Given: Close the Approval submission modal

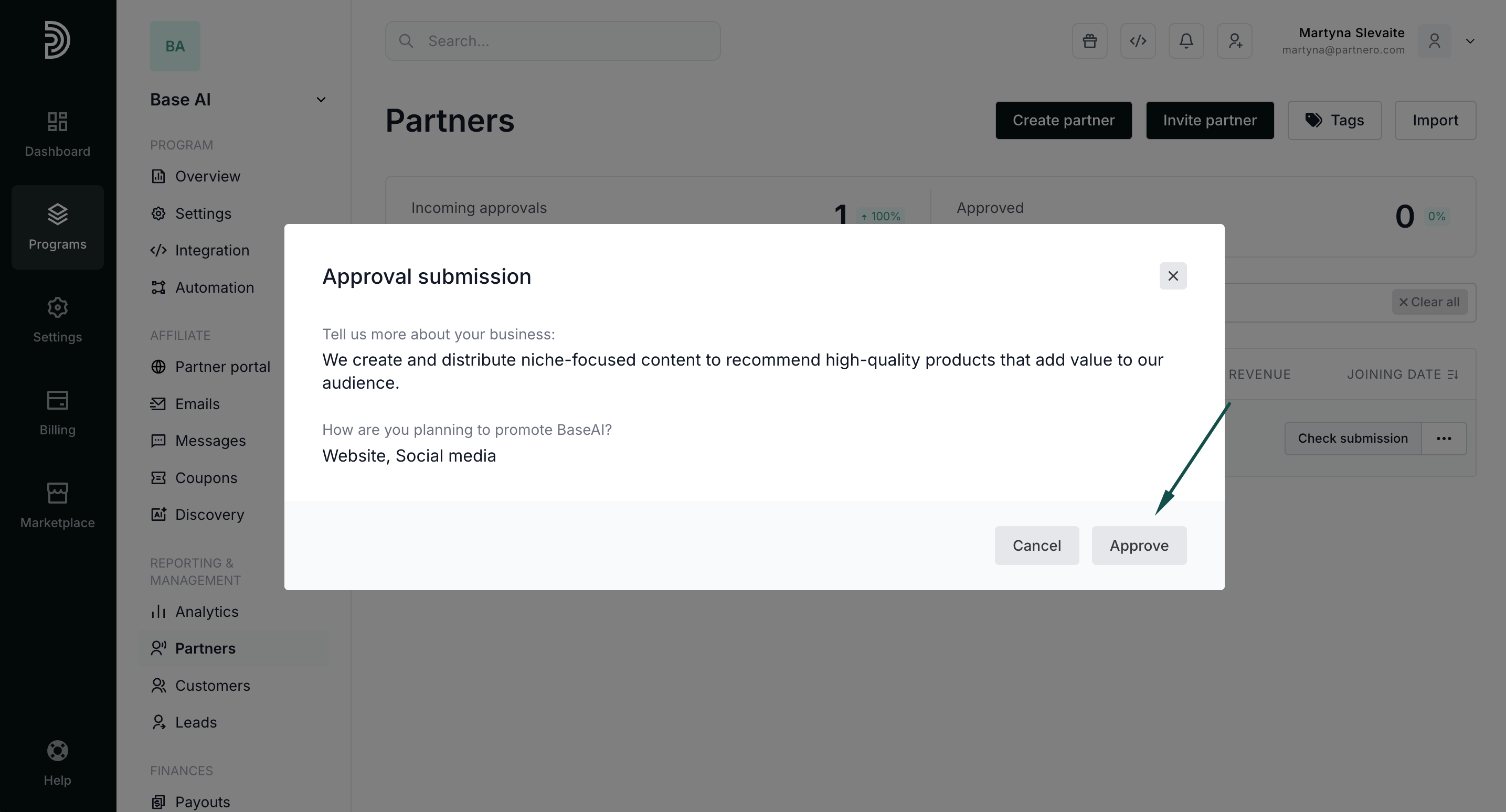Looking at the screenshot, I should [1172, 276].
